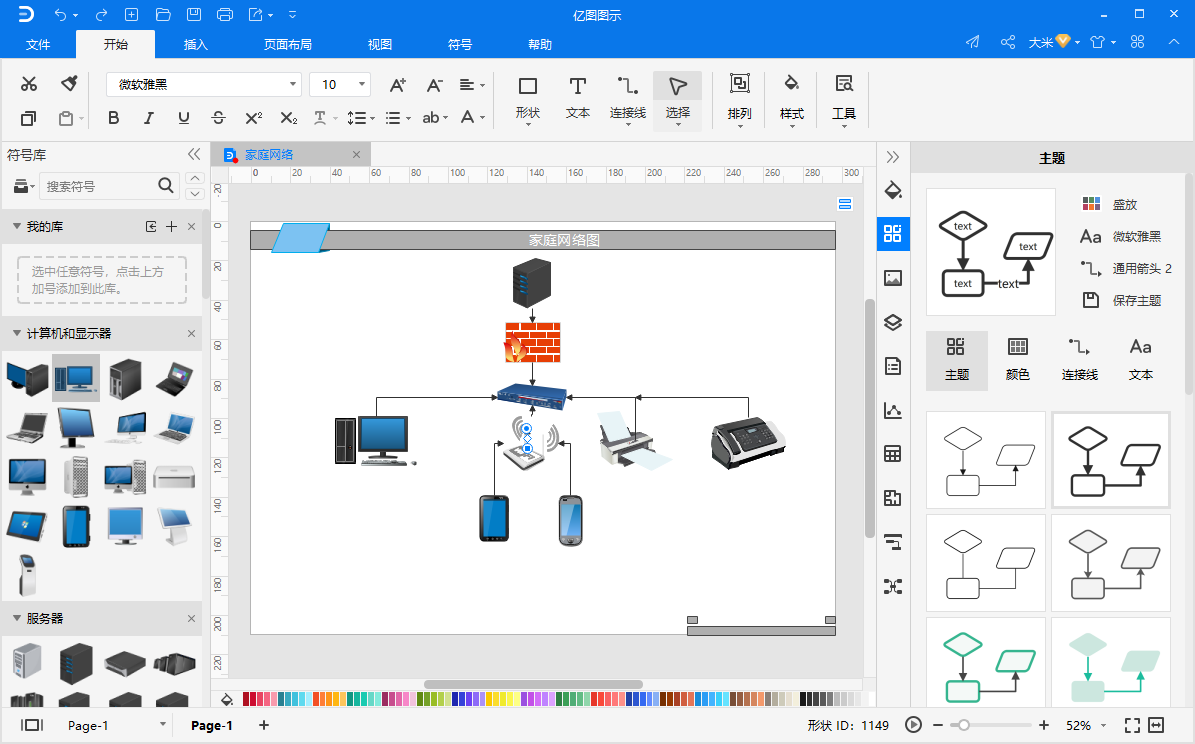Click the 保存主题 save theme button
The image size is (1195, 744).
coord(1122,300)
